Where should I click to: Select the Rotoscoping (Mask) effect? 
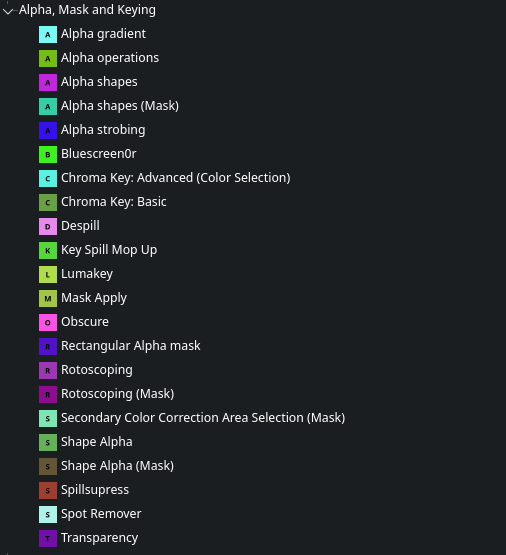117,394
